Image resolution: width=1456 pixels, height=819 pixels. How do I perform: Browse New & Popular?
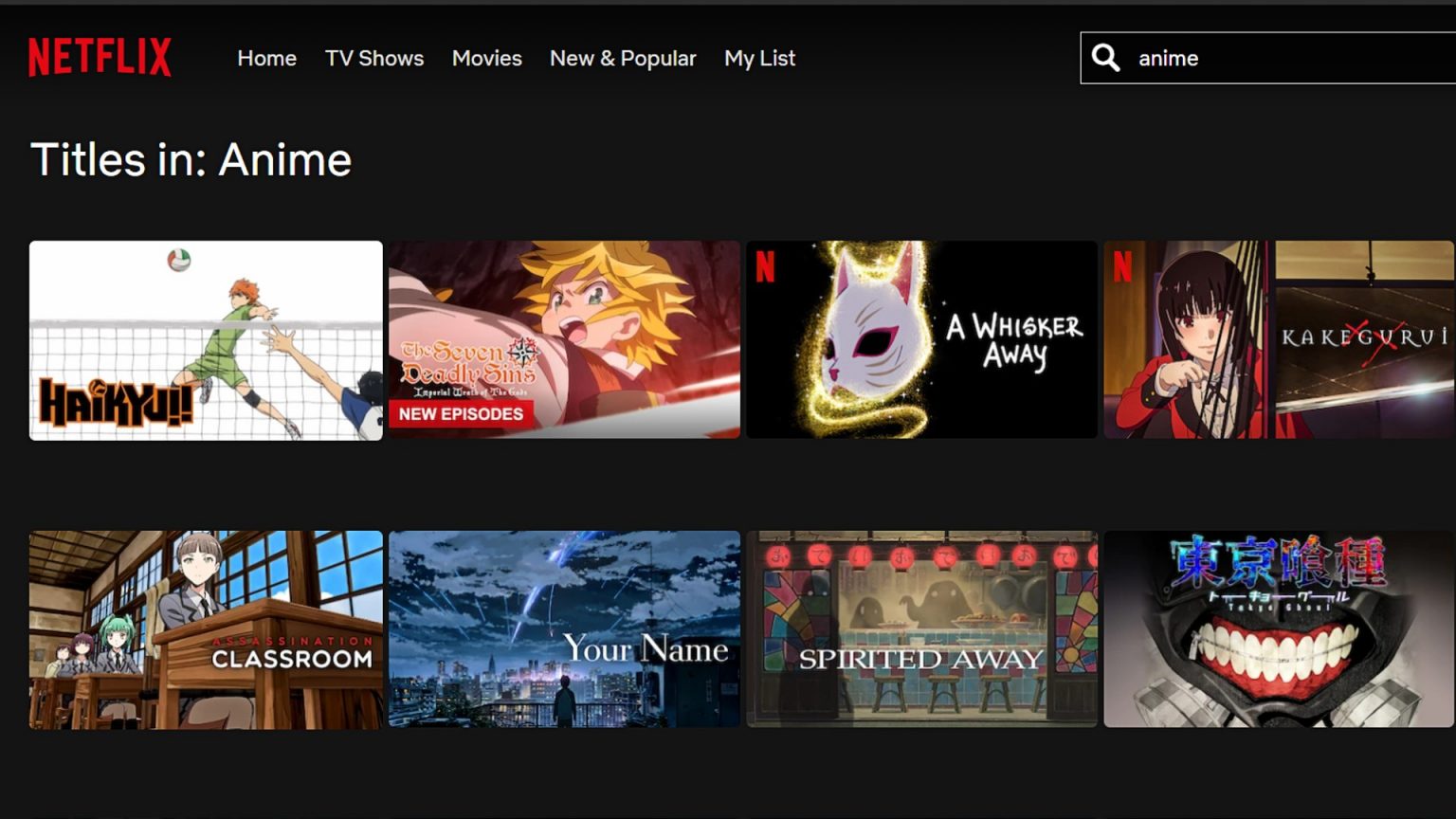coord(623,58)
